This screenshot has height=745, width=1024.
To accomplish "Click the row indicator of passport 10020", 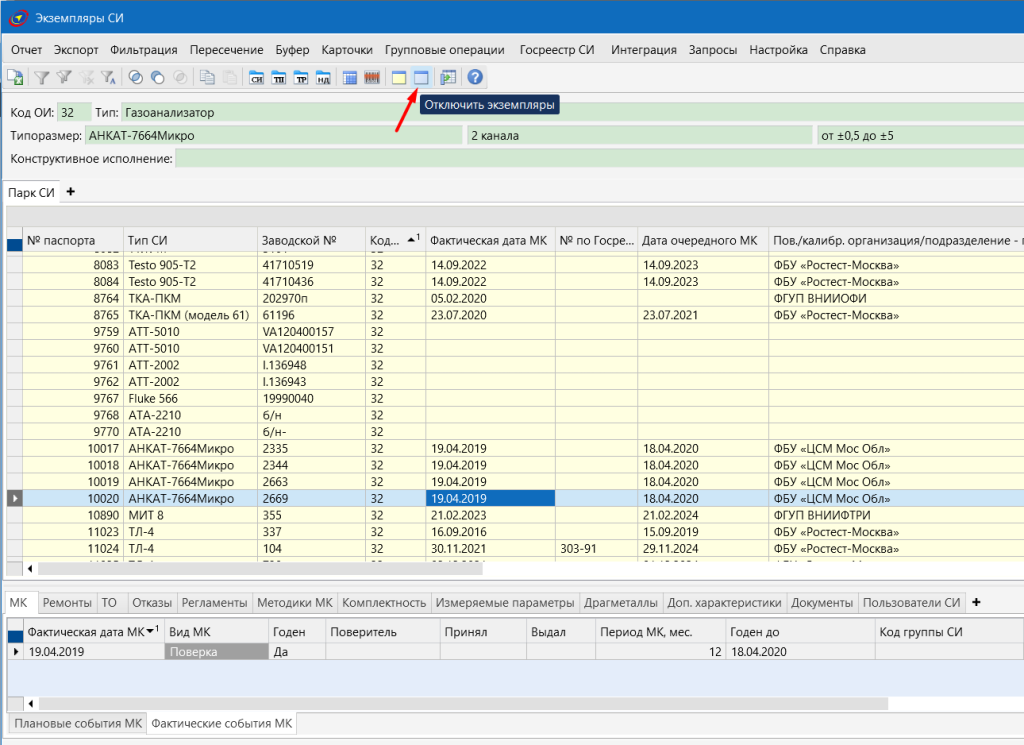I will click(14, 498).
